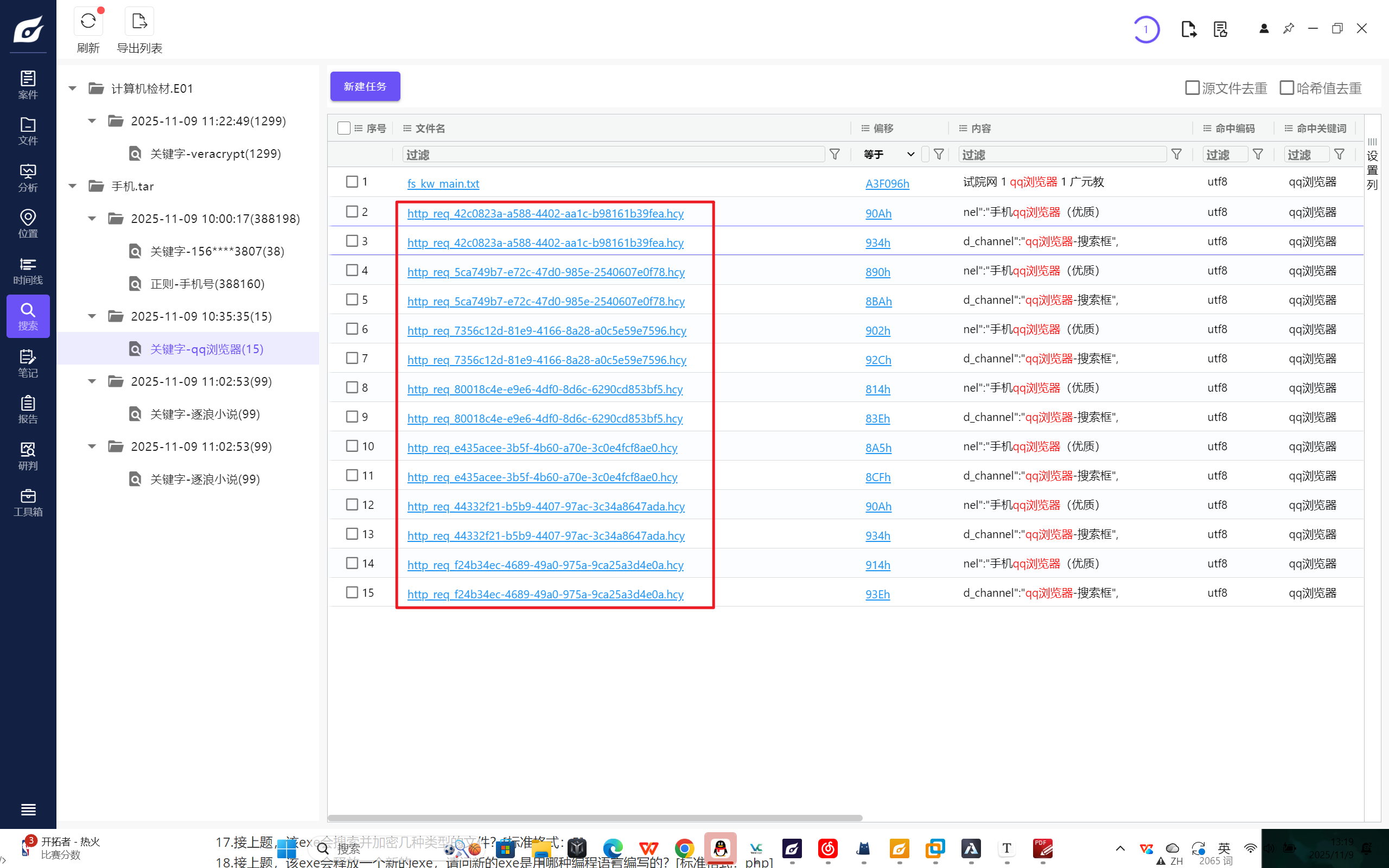This screenshot has width=1389, height=868.
Task: Open the 等于 offset comparison dropdown
Action: pos(889,155)
